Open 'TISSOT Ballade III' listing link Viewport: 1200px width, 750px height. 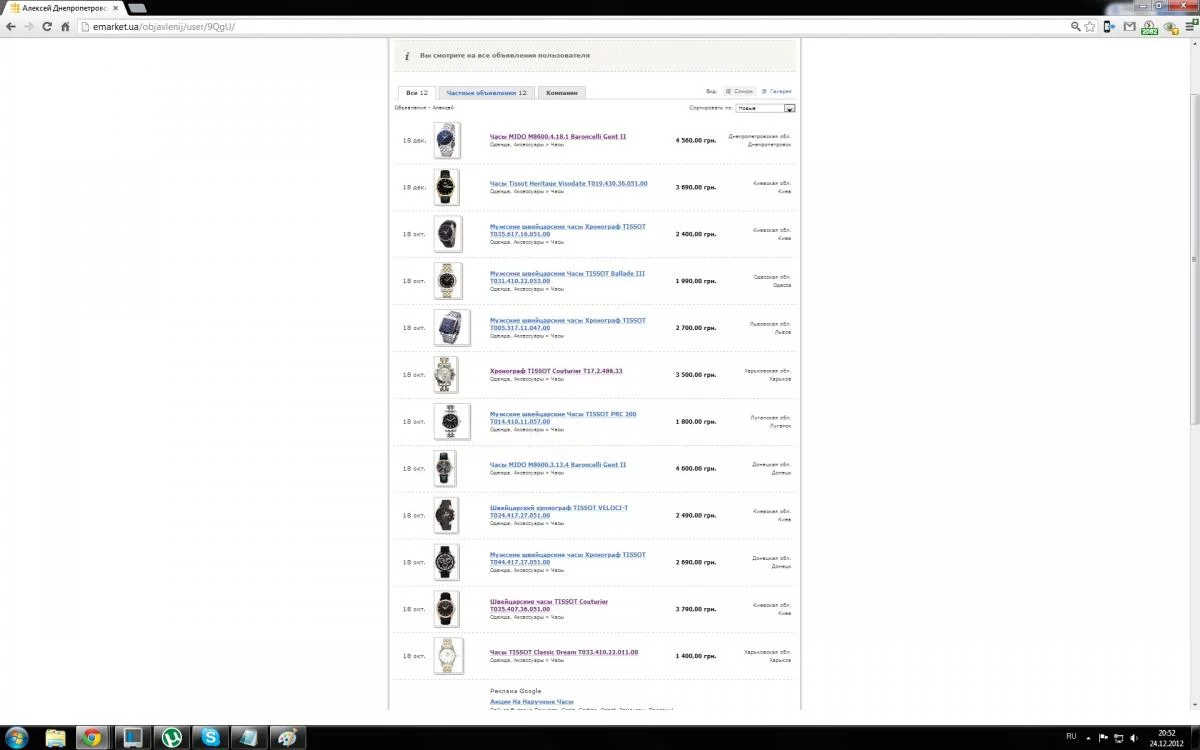click(x=567, y=277)
